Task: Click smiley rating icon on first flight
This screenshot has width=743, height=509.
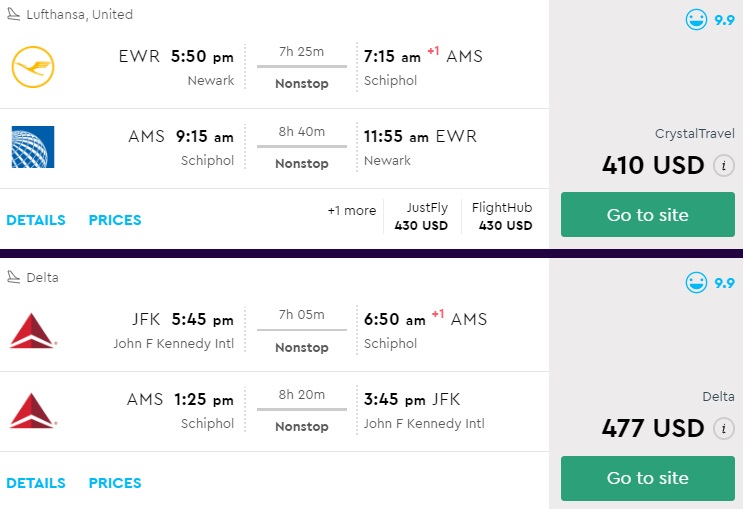Action: [x=696, y=19]
